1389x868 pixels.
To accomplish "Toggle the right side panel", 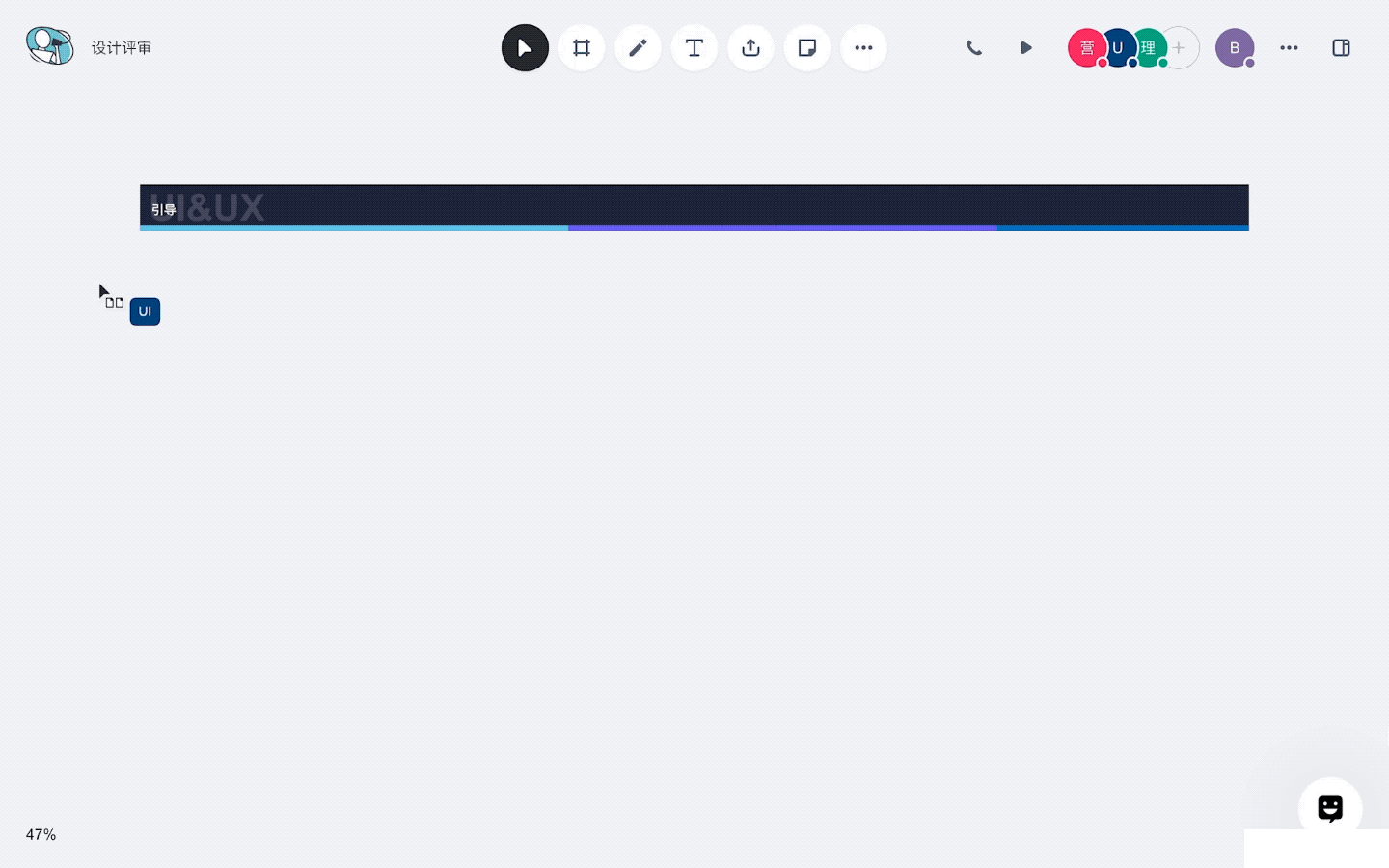I will (x=1341, y=47).
